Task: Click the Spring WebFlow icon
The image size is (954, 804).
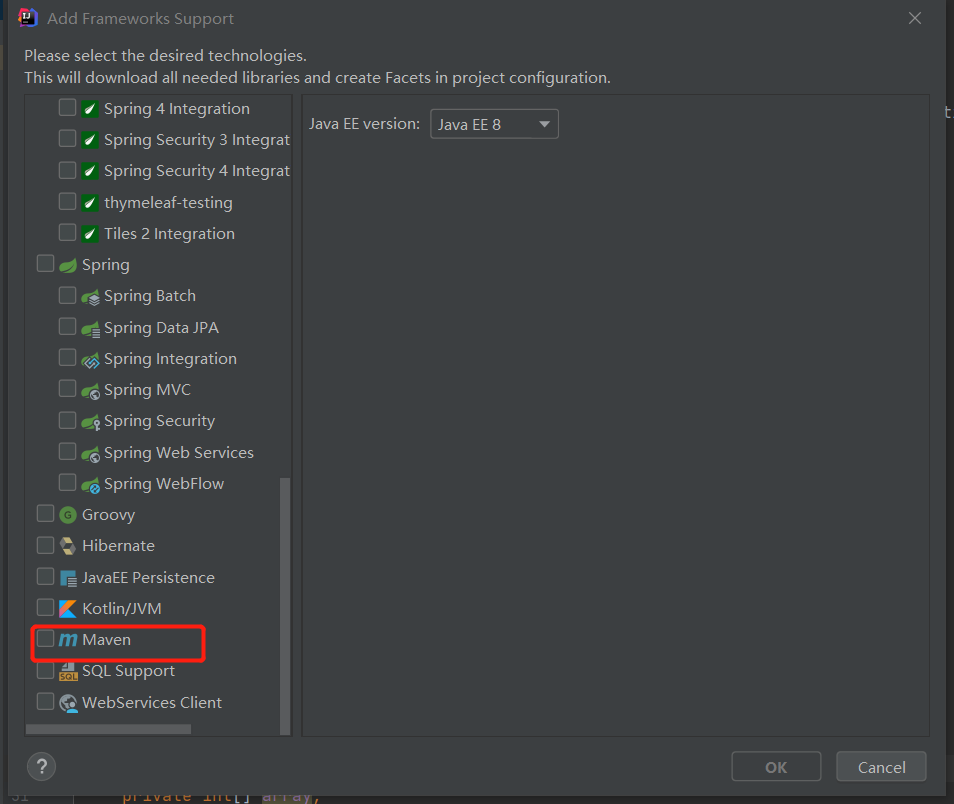Action: click(x=91, y=484)
